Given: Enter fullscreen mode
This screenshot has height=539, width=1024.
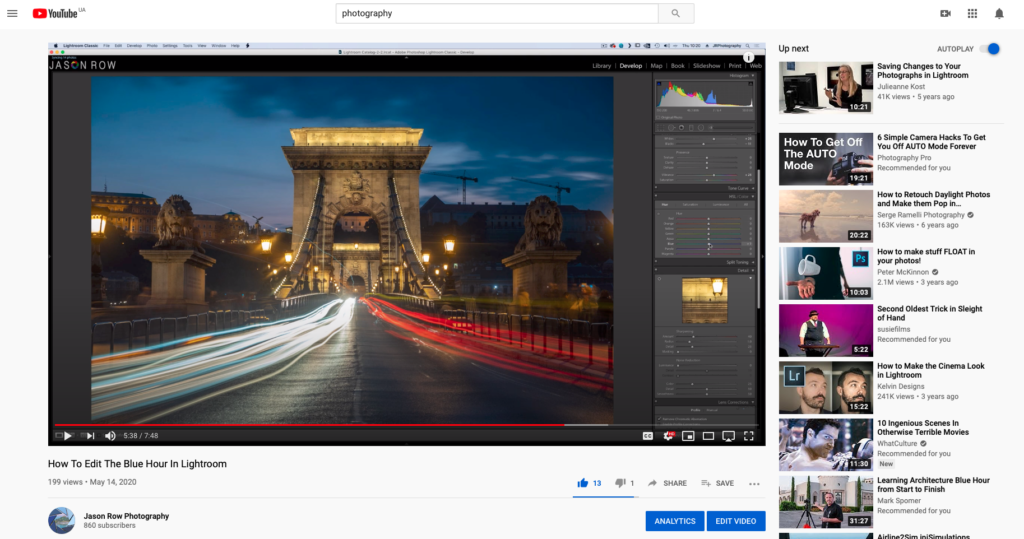Looking at the screenshot, I should pos(748,436).
